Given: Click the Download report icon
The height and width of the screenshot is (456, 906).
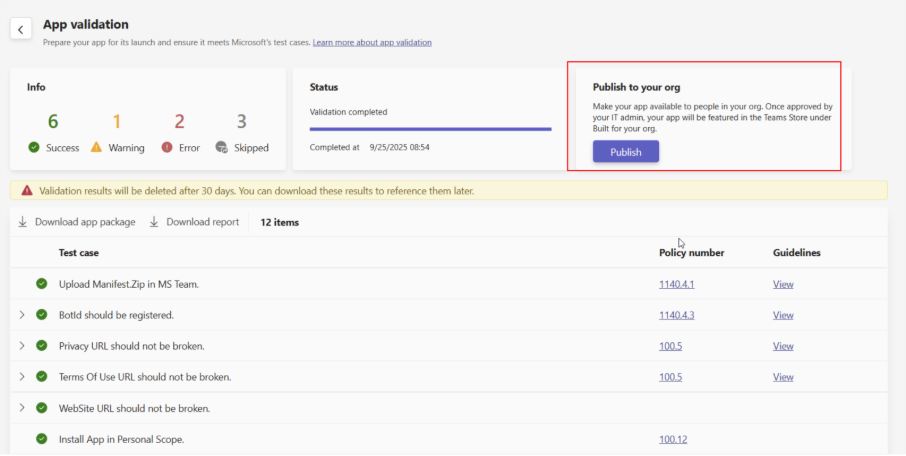Looking at the screenshot, I should [x=155, y=222].
